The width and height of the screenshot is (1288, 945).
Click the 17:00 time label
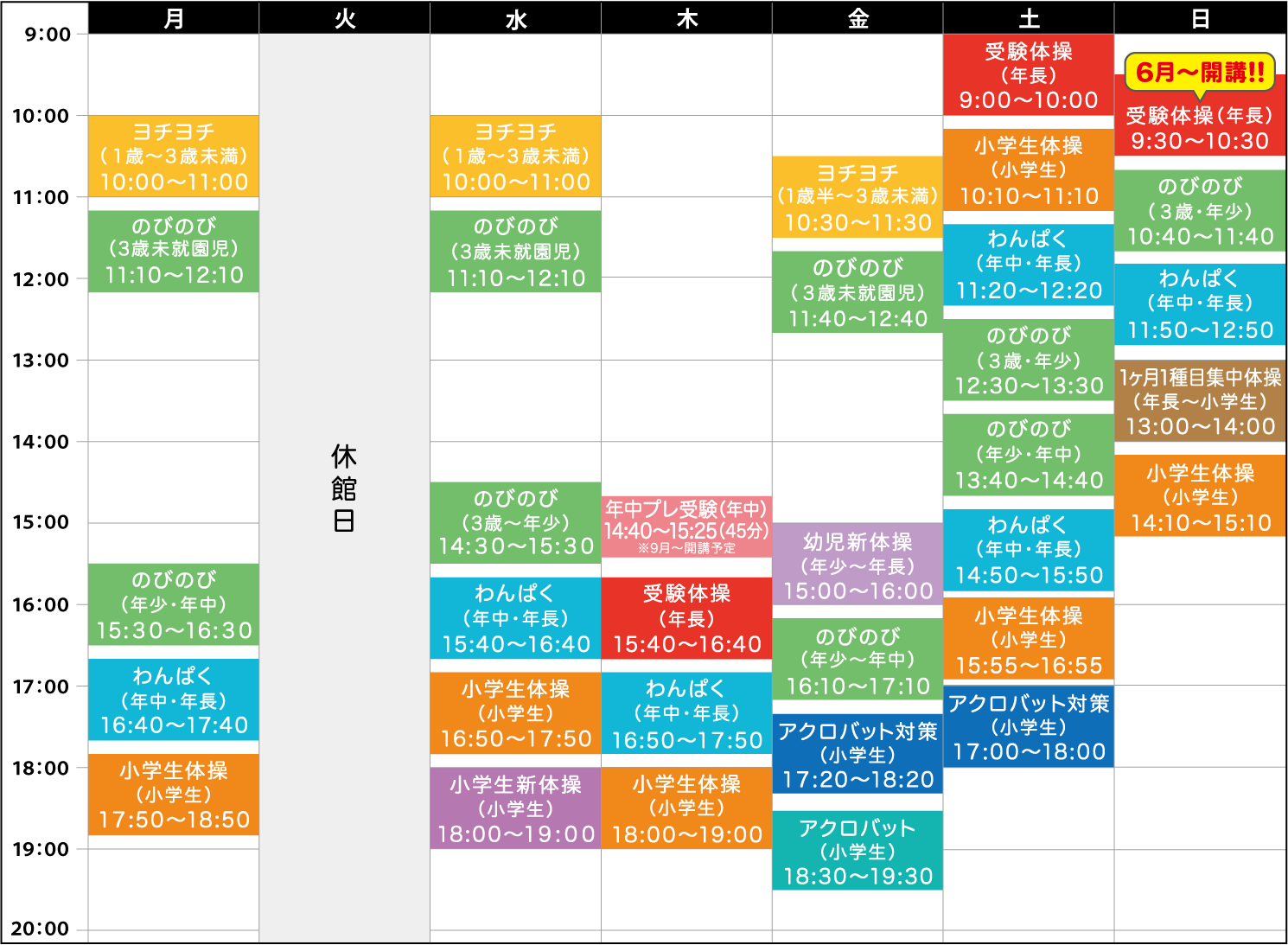pyautogui.click(x=41, y=686)
